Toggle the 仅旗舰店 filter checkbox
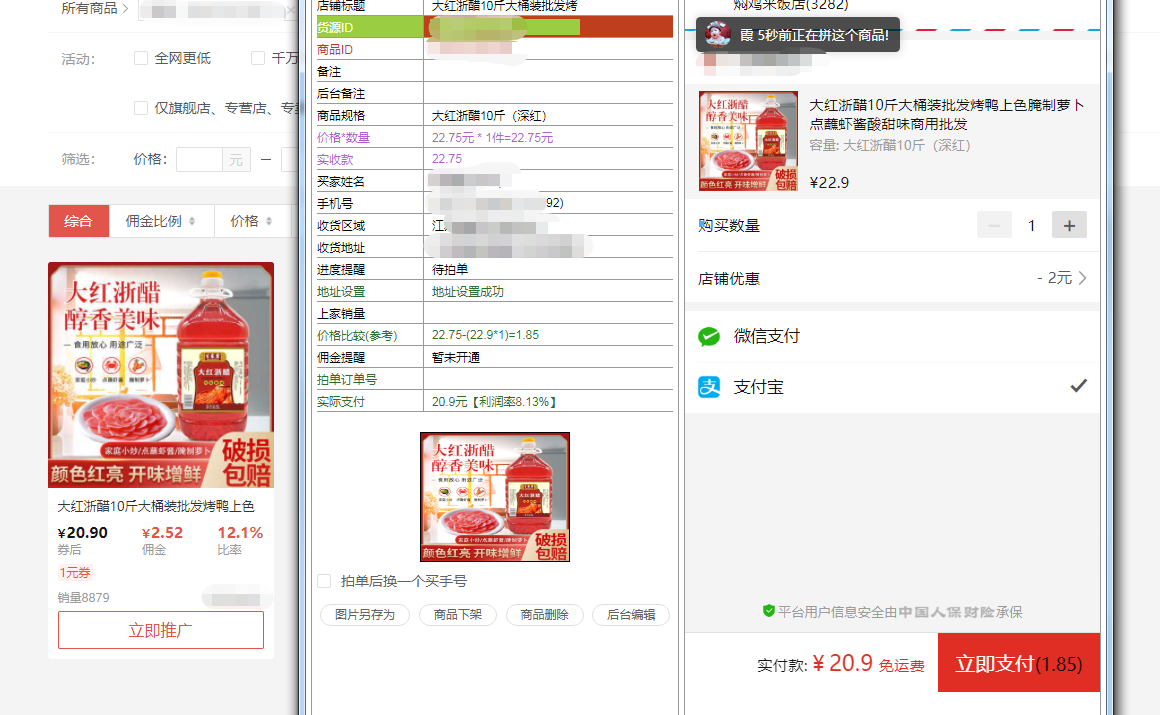 pyautogui.click(x=141, y=108)
